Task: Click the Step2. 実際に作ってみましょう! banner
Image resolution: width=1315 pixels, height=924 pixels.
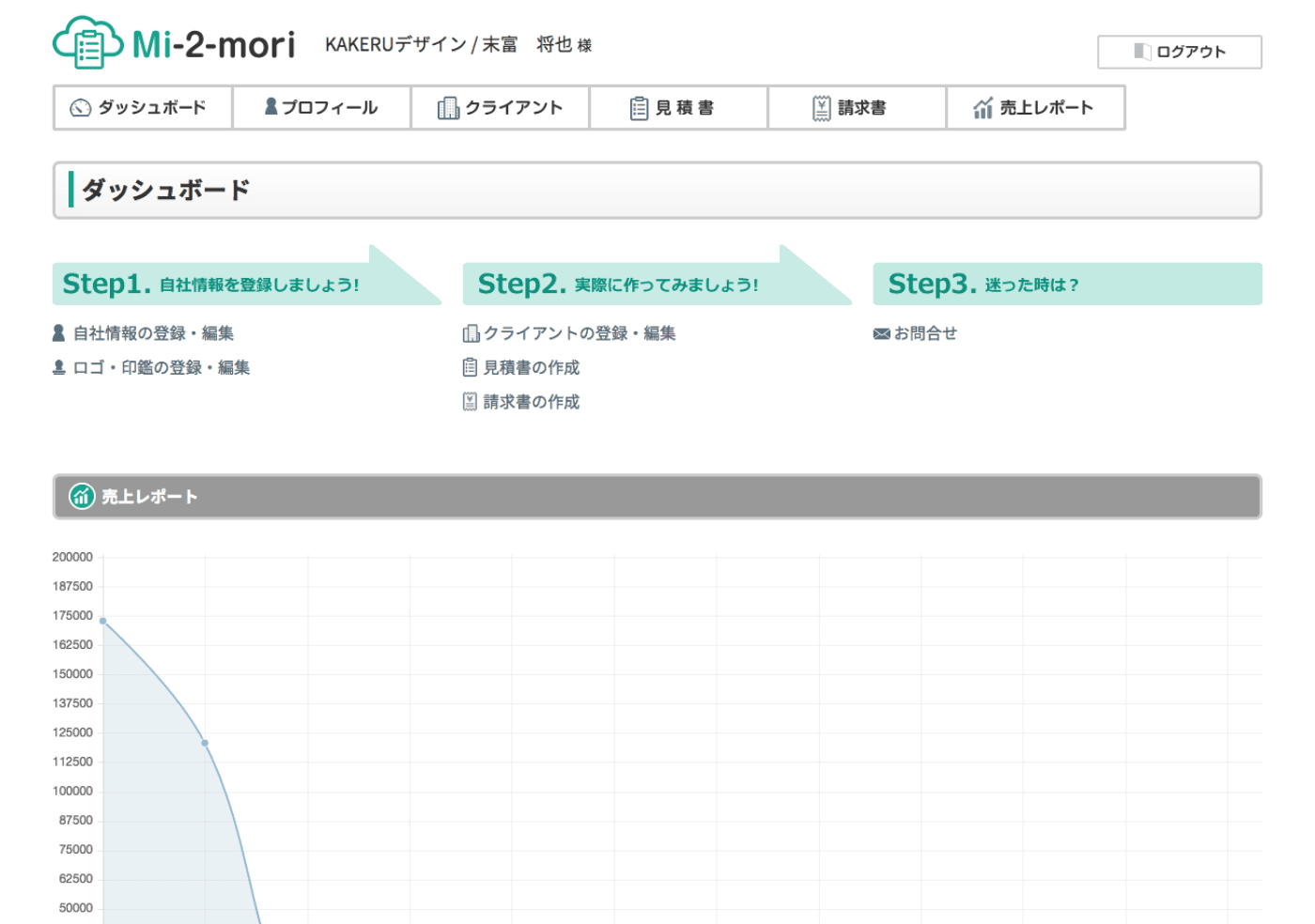Action: pyautogui.click(x=657, y=284)
